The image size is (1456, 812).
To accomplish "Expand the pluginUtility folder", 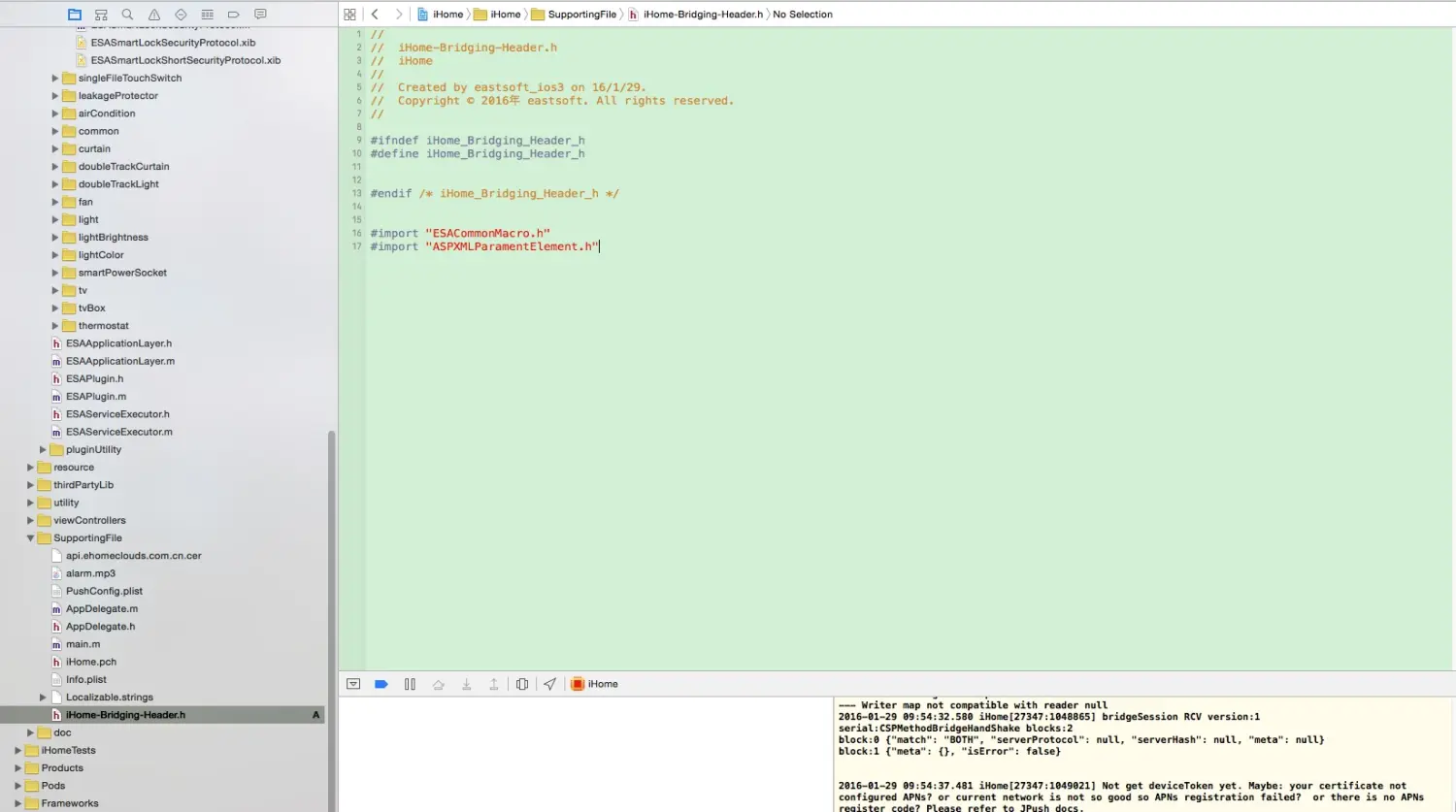I will 43,450.
